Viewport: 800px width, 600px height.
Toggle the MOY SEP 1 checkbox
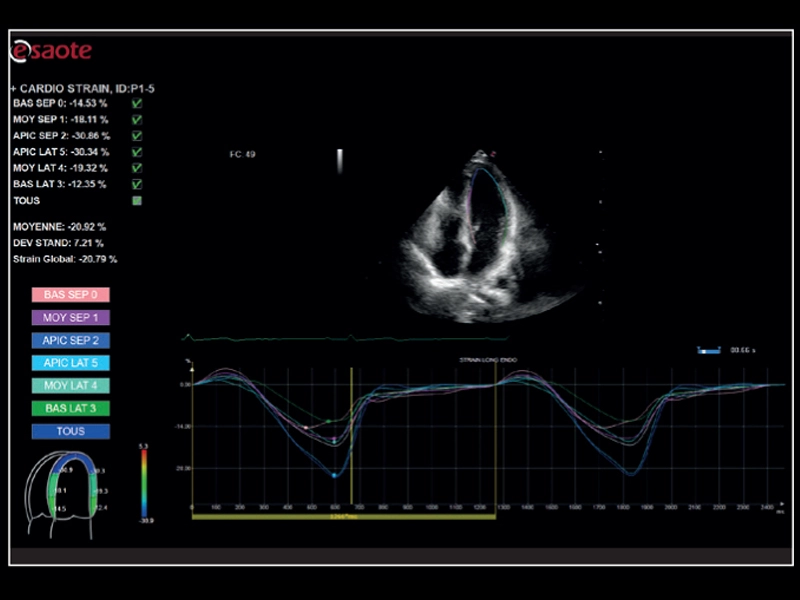pos(137,119)
